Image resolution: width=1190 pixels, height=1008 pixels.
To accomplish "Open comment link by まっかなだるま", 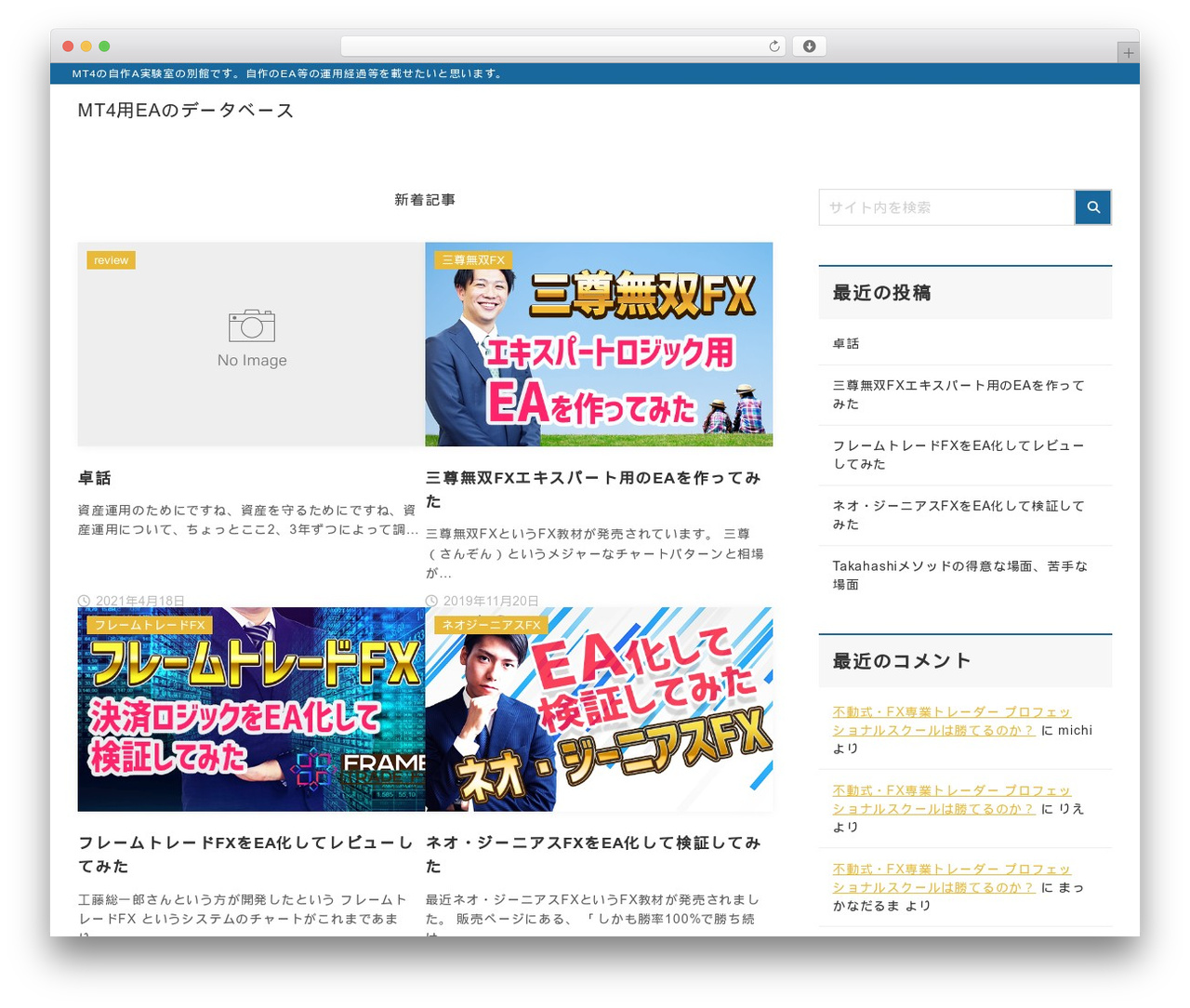I will tap(951, 878).
